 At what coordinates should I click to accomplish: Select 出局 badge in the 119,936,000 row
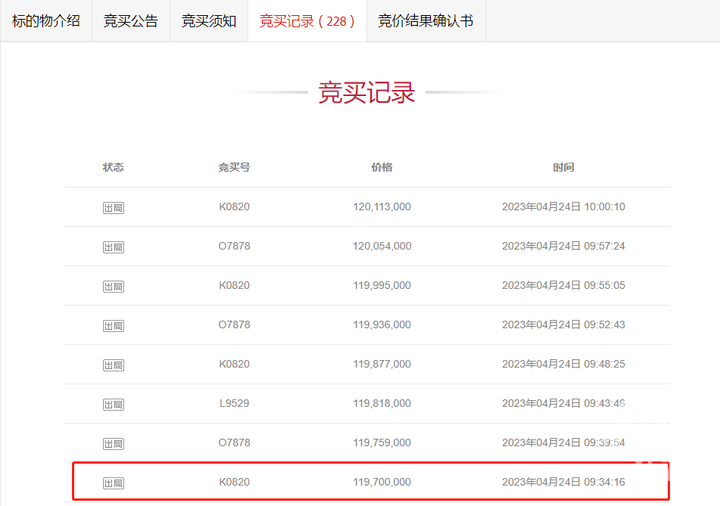click(x=113, y=326)
